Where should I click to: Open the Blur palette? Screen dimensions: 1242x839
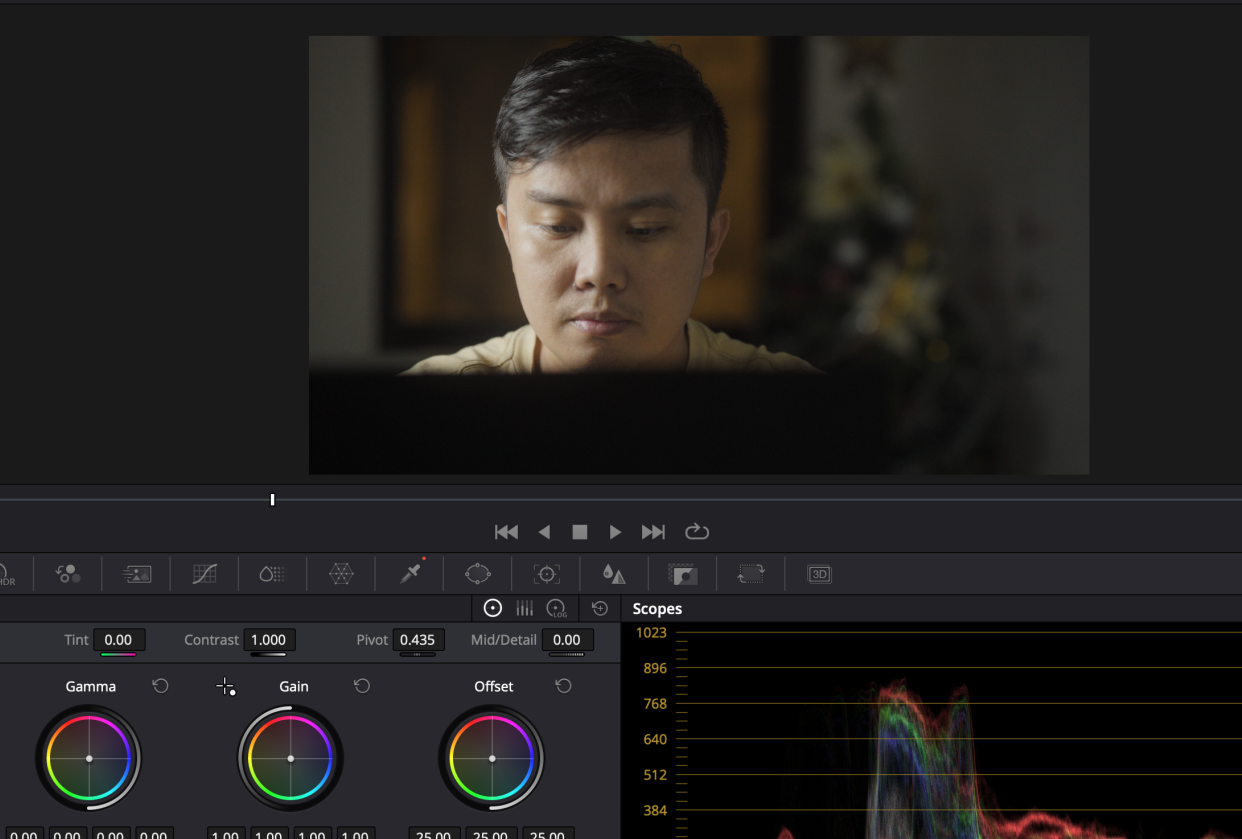click(x=614, y=574)
